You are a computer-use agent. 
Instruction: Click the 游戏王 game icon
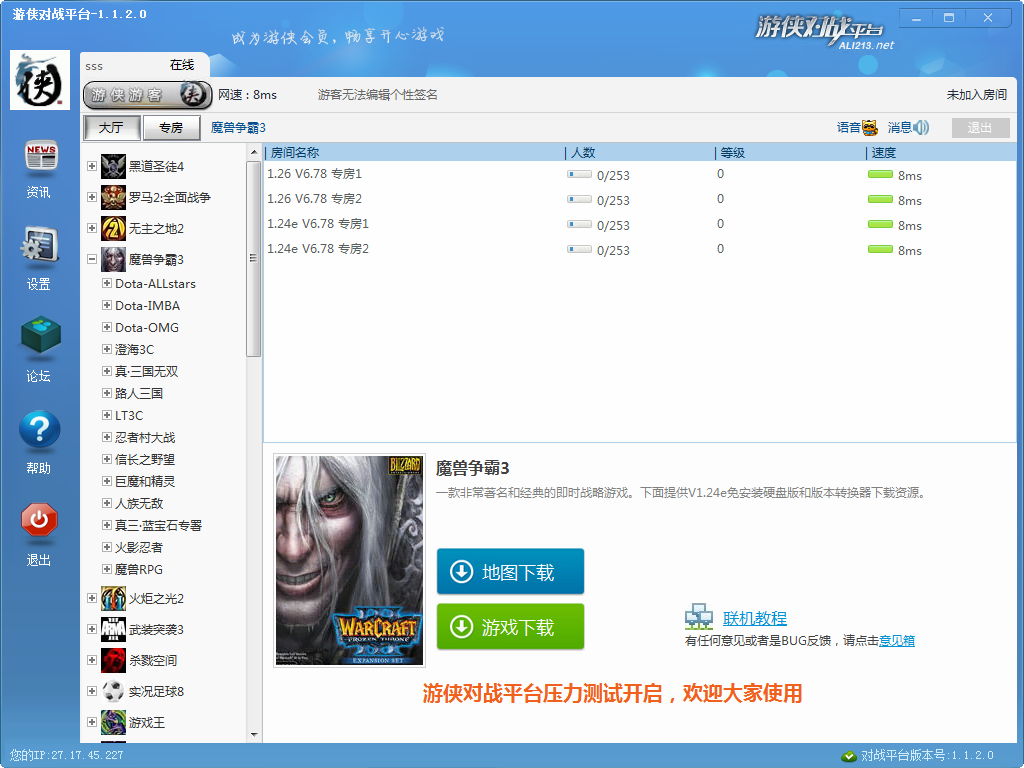coord(113,722)
